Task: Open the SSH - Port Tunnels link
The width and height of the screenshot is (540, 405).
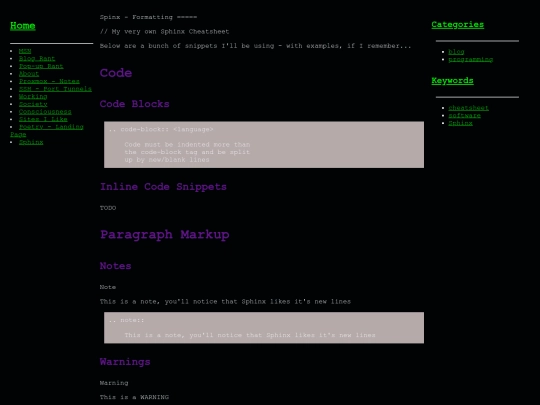Action: (x=55, y=89)
